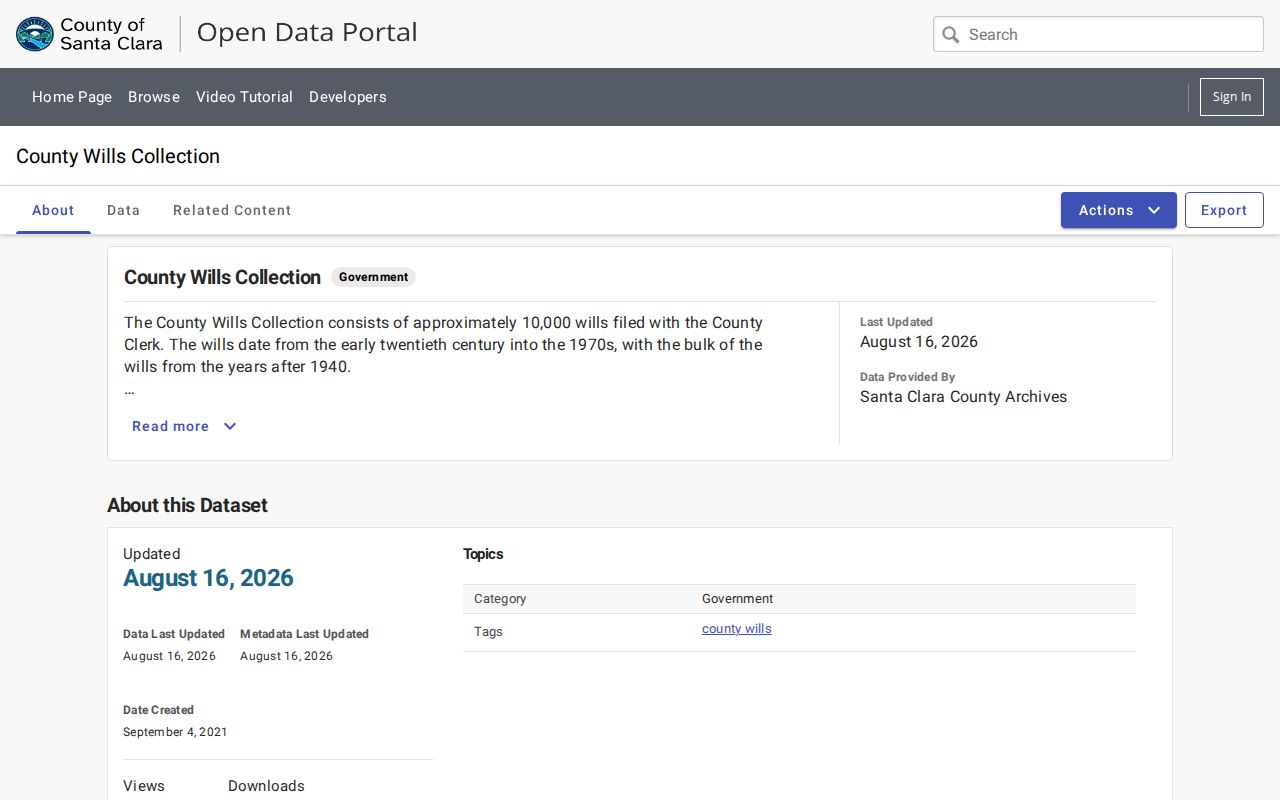Select the About this Dataset heading
This screenshot has width=1280, height=800.
(187, 505)
